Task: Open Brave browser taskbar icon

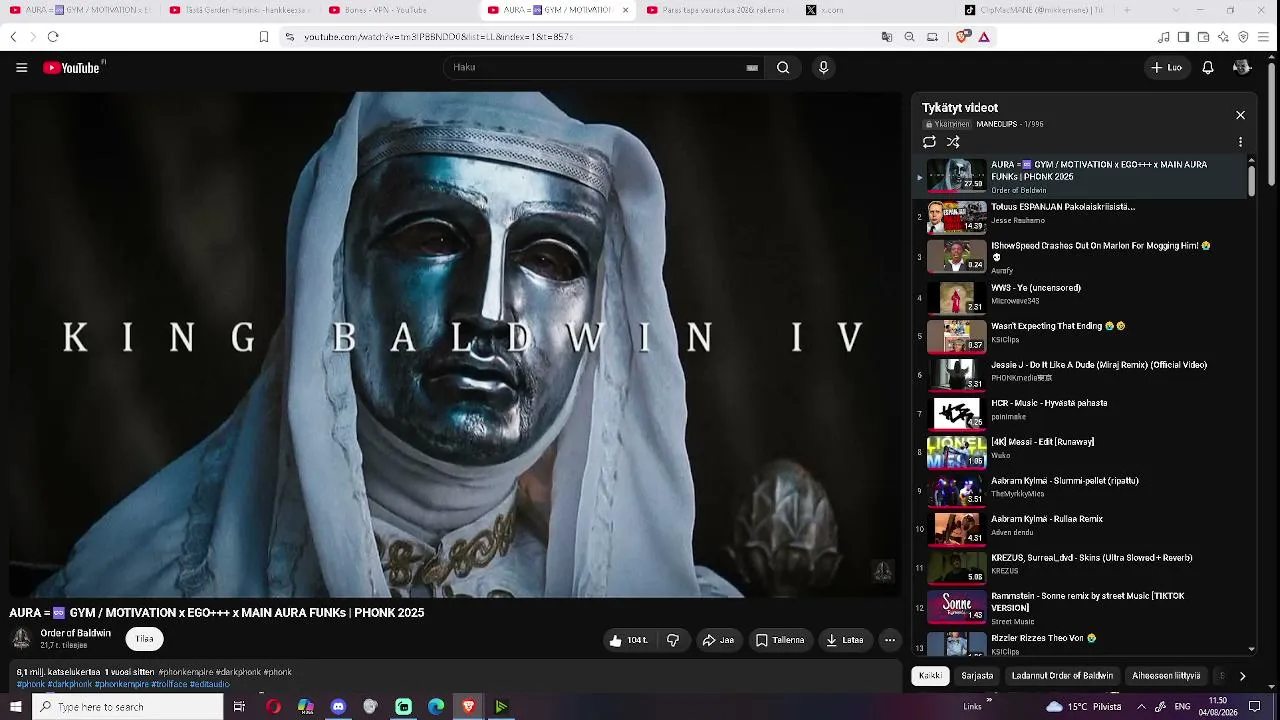Action: pos(469,707)
